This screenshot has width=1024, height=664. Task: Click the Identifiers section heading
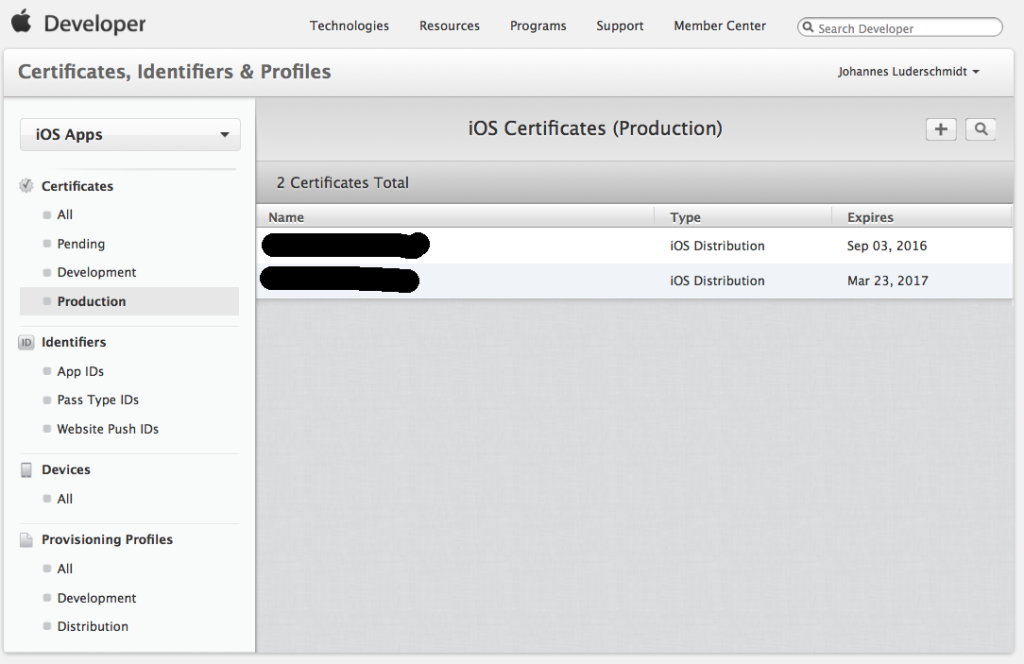pyautogui.click(x=73, y=342)
